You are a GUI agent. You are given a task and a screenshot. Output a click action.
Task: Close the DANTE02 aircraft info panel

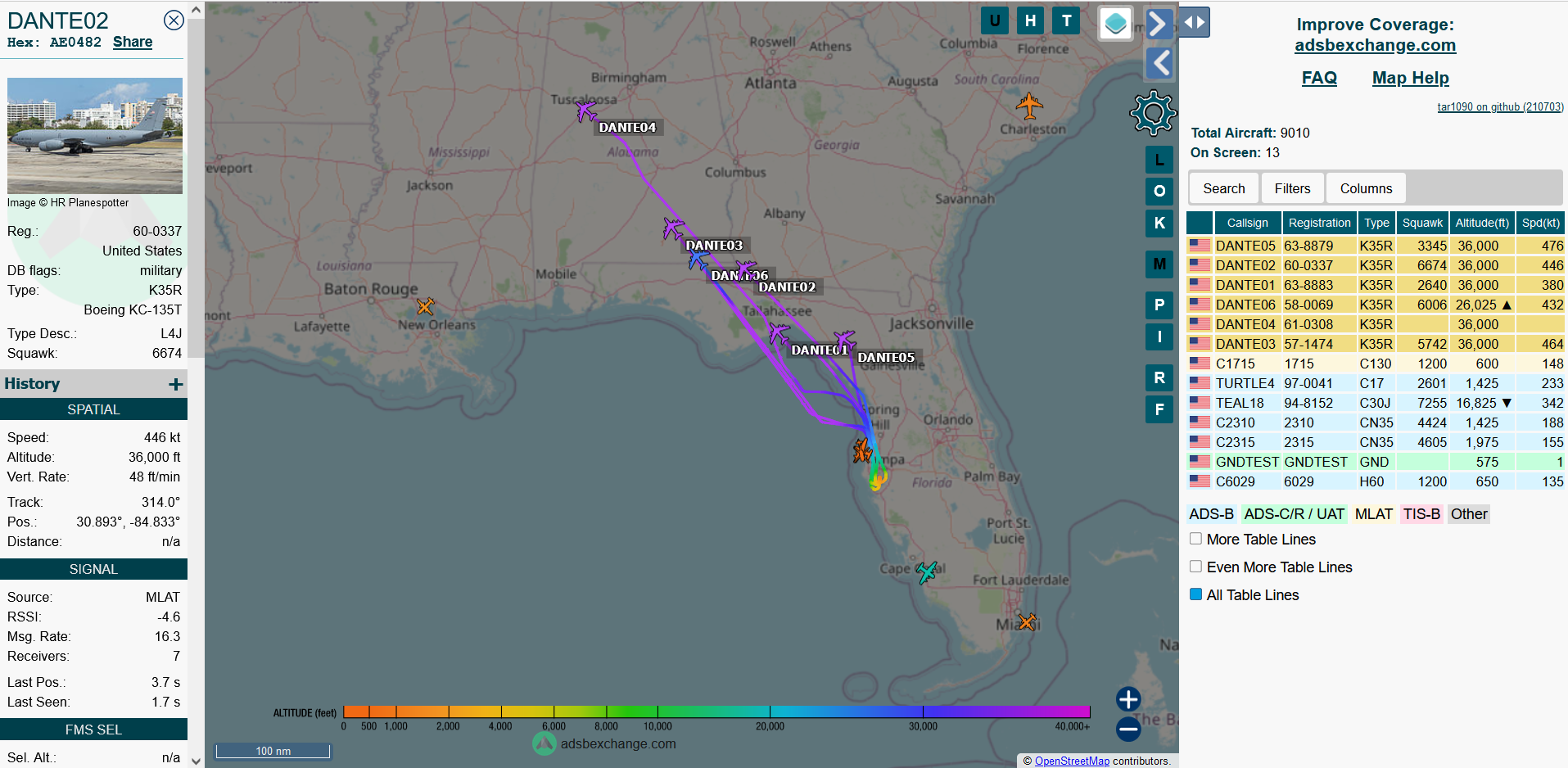pyautogui.click(x=174, y=20)
